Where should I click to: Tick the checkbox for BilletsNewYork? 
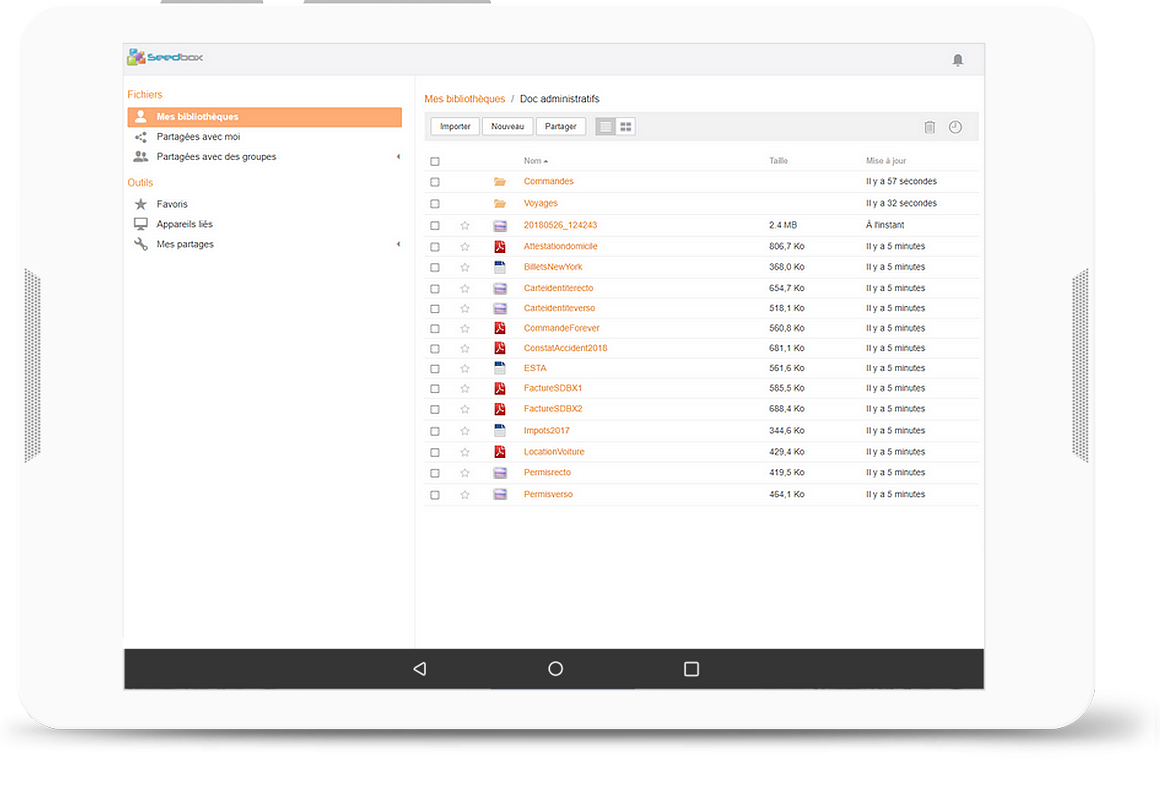(x=435, y=268)
